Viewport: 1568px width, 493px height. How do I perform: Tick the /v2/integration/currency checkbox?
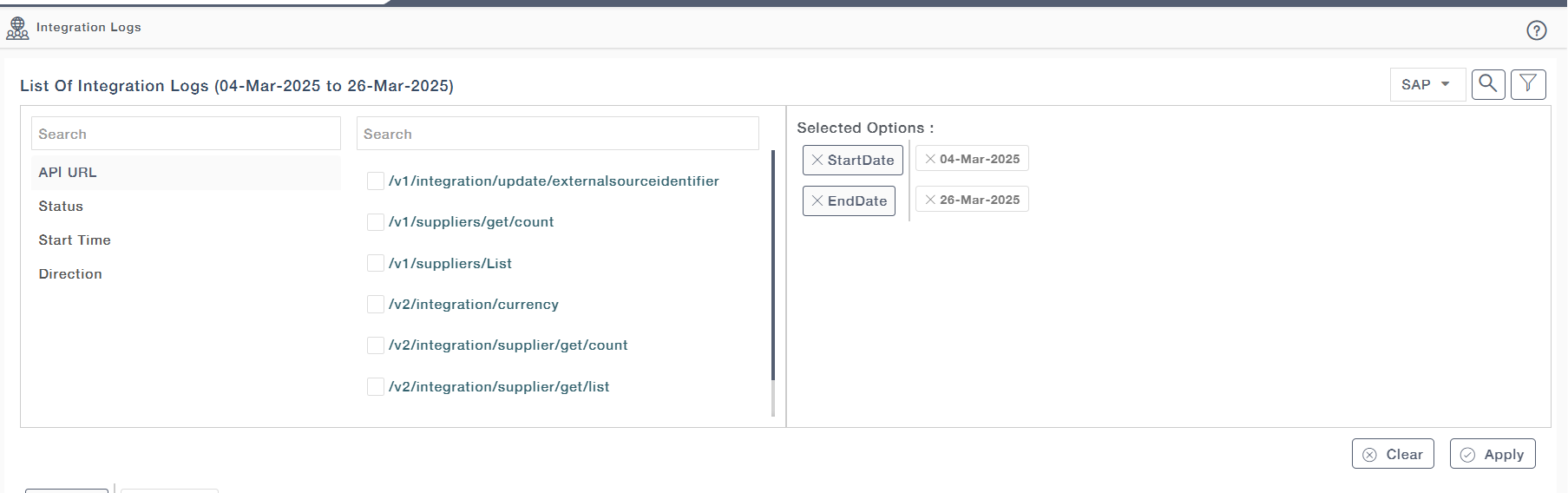coord(376,305)
